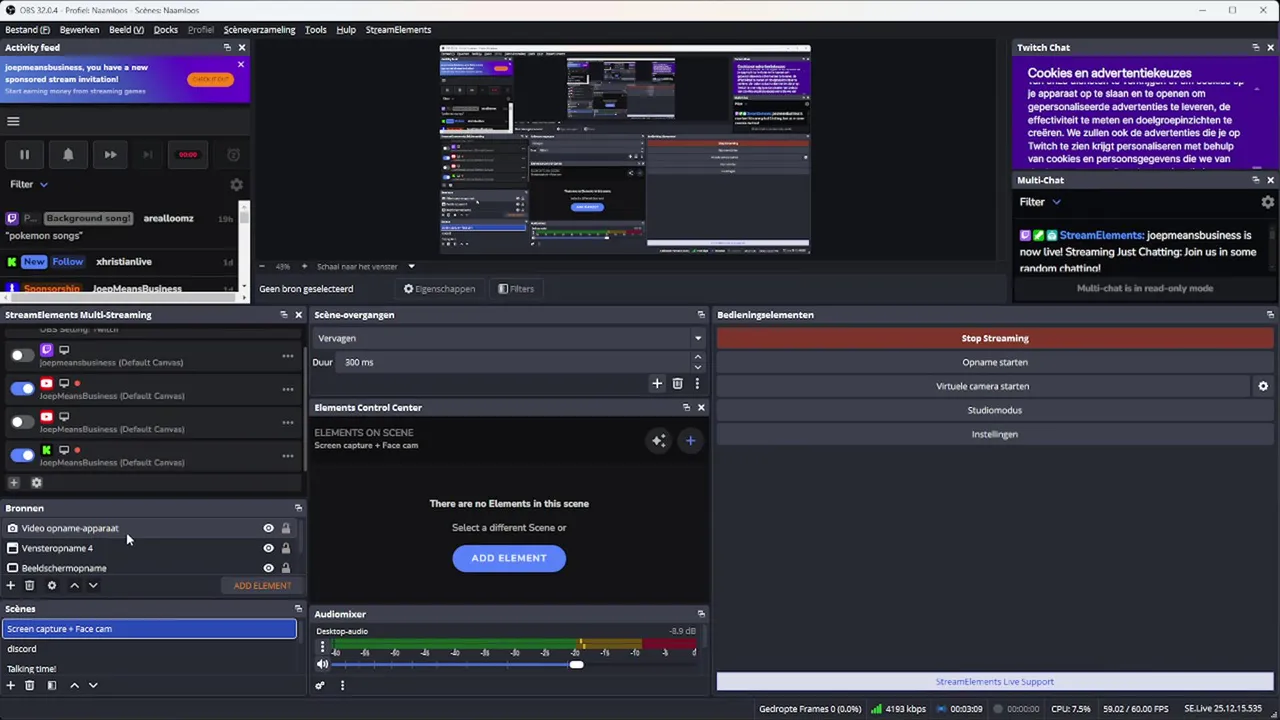
Task: Open AI sparkle icon in Elements Control Center
Action: pyautogui.click(x=658, y=441)
